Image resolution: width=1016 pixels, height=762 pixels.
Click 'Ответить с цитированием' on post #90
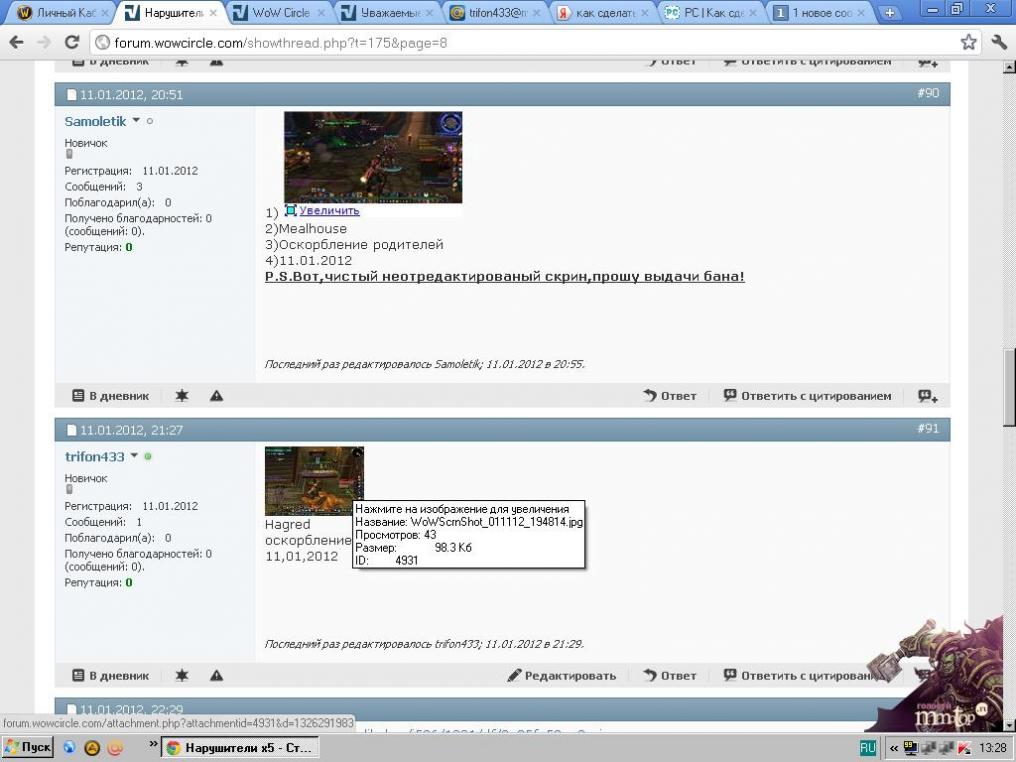click(x=807, y=396)
